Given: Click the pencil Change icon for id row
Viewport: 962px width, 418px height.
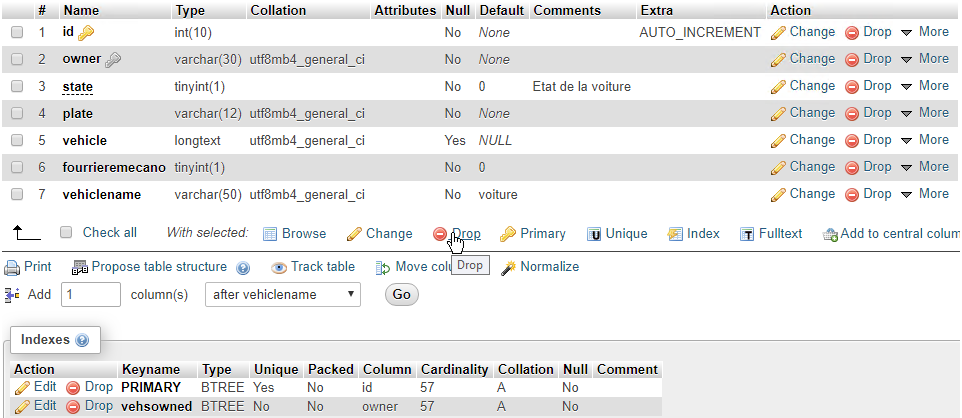Looking at the screenshot, I should tap(779, 32).
